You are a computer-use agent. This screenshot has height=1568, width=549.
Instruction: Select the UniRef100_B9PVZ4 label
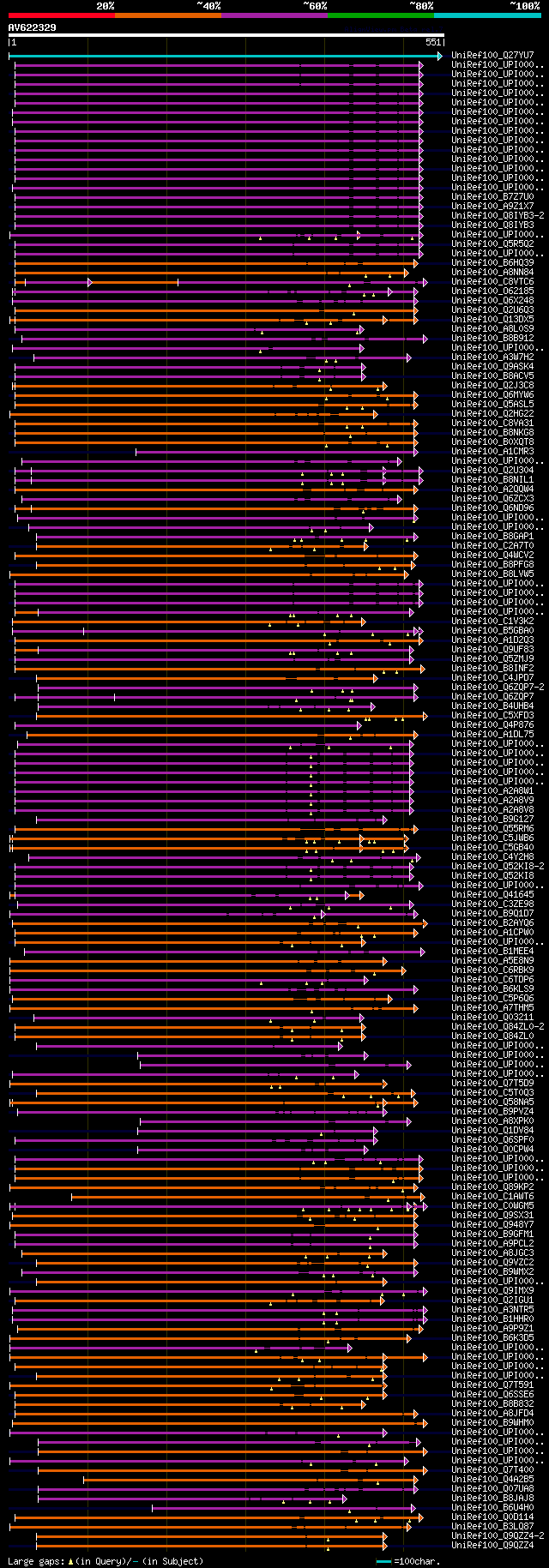click(492, 1111)
